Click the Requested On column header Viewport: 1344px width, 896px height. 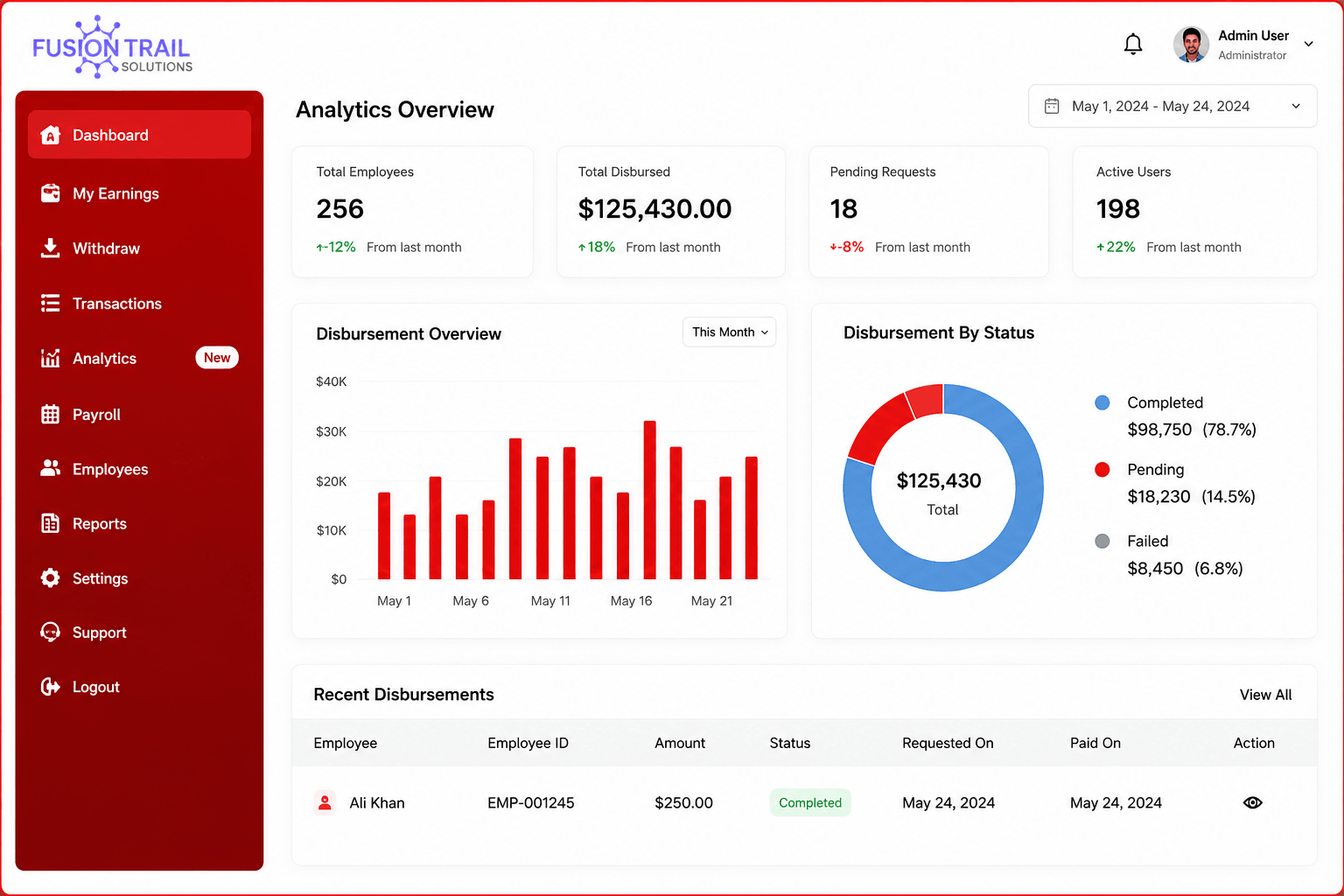point(948,743)
